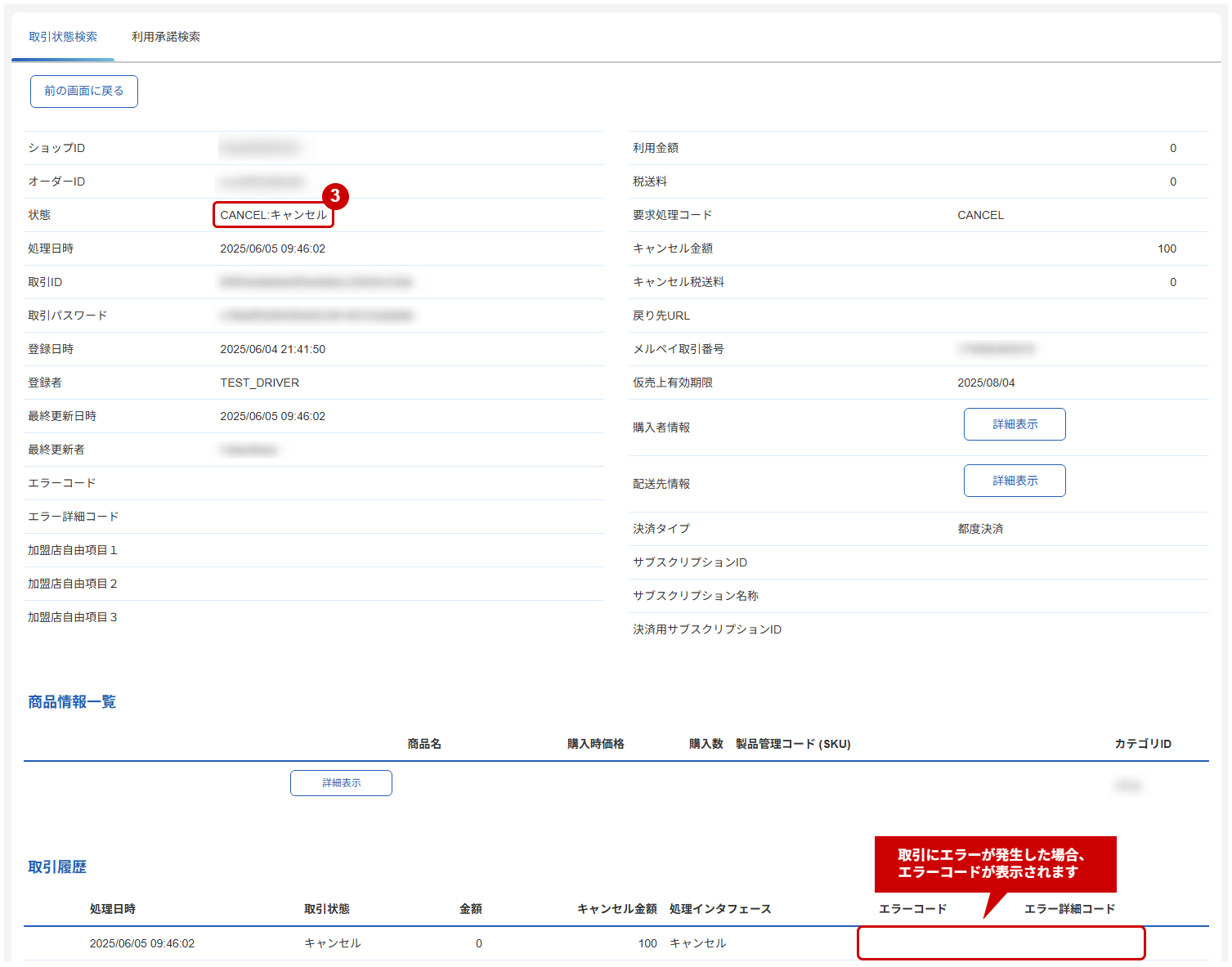Viewport: 1232px width, 967px height.
Task: Click the empty highlighted error code cell
Action: pos(1001,943)
